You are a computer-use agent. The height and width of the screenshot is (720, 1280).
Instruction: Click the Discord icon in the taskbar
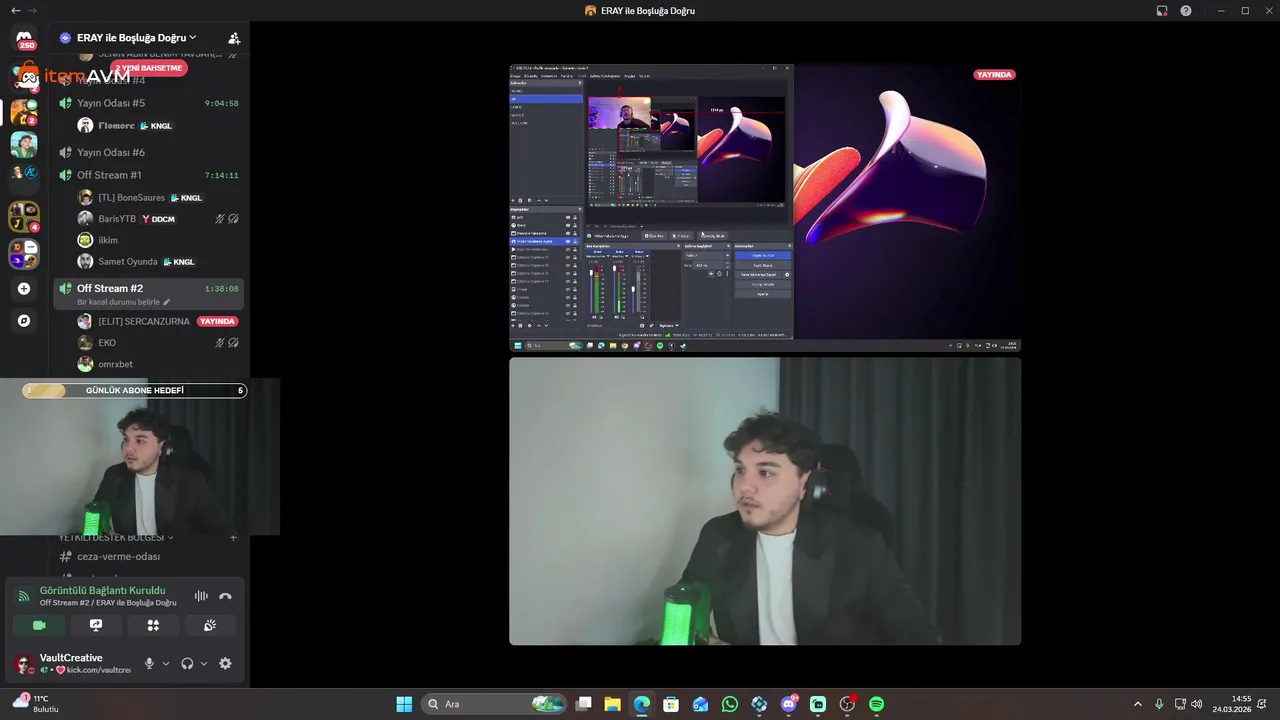click(x=789, y=704)
